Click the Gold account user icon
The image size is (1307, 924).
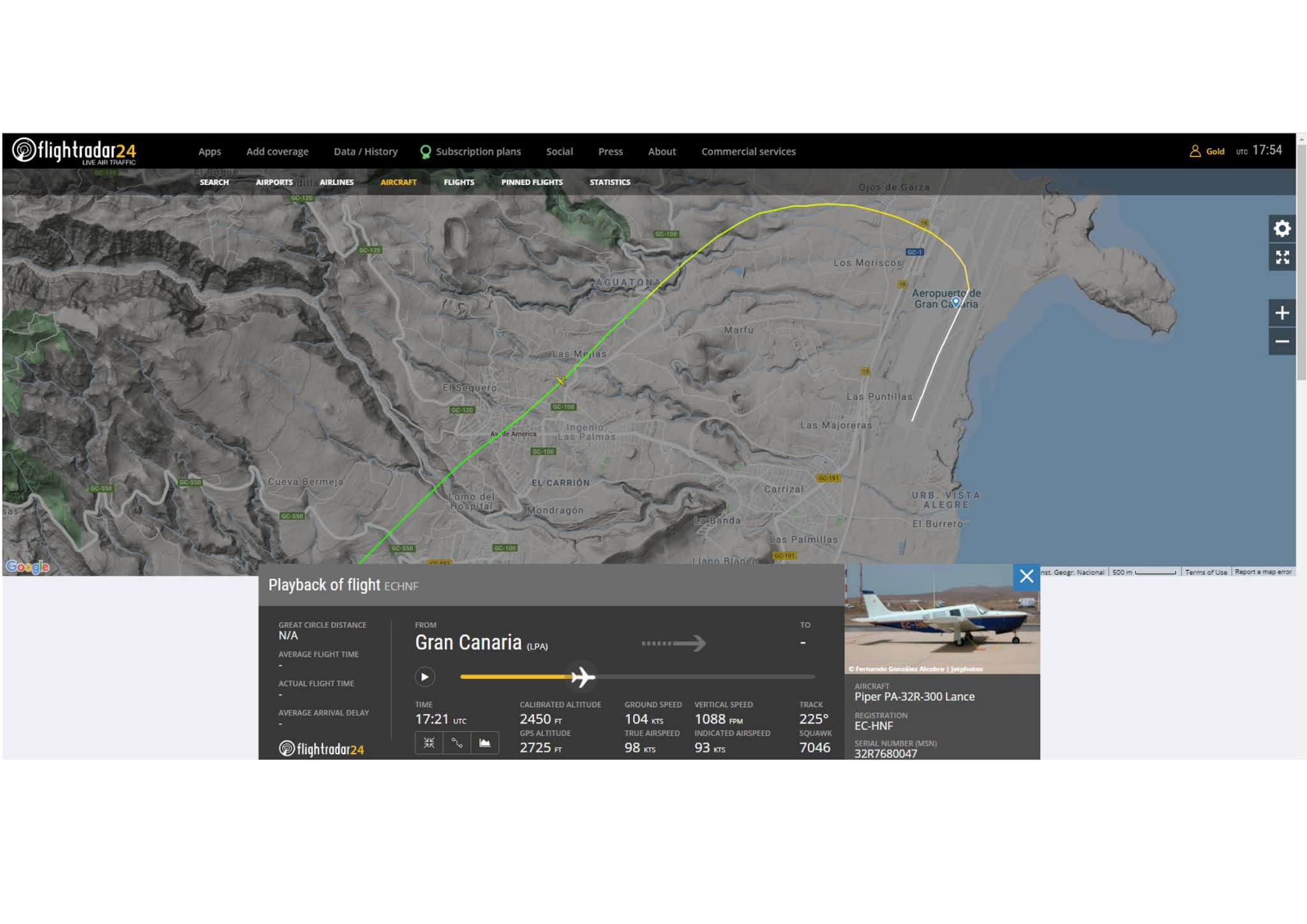1195,151
